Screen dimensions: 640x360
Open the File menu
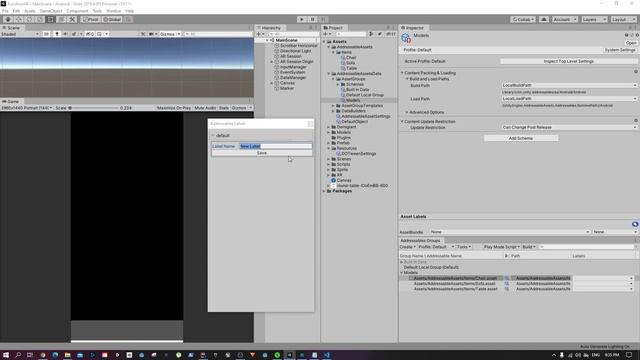pos(5,11)
